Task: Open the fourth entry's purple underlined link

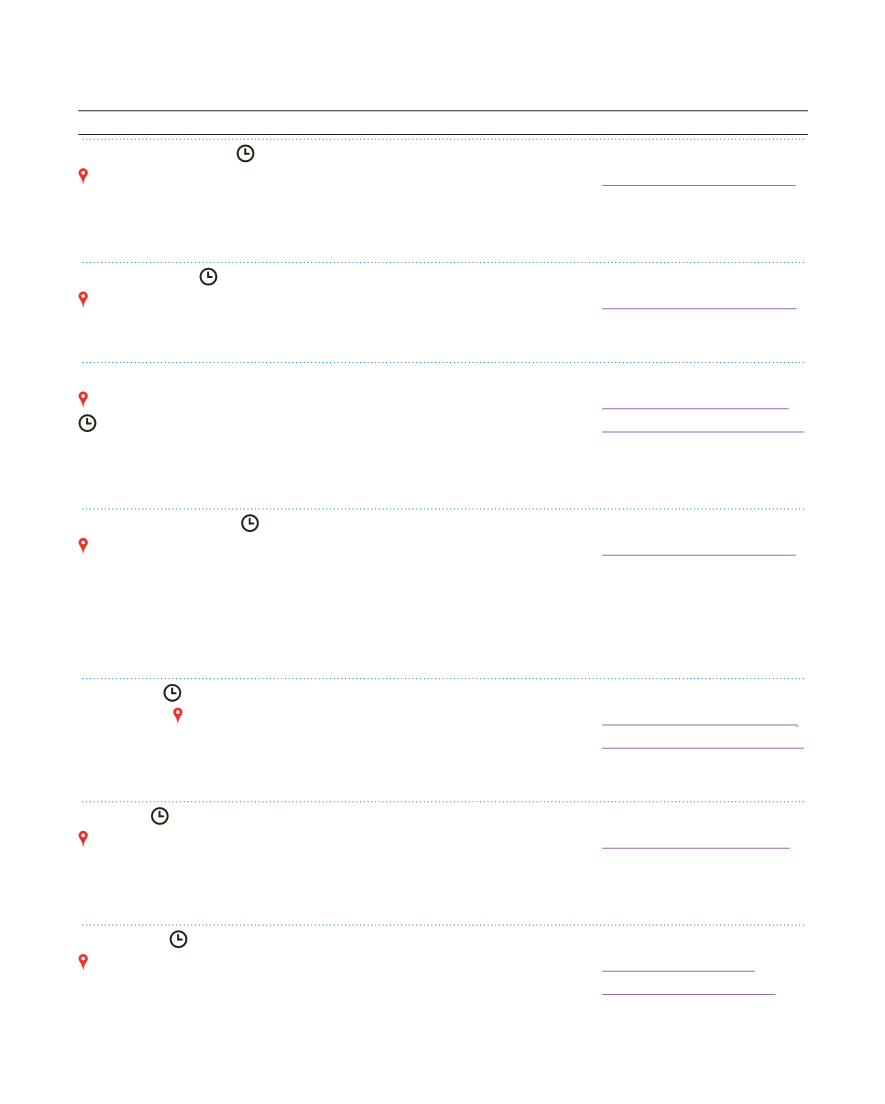Action: pos(698,553)
